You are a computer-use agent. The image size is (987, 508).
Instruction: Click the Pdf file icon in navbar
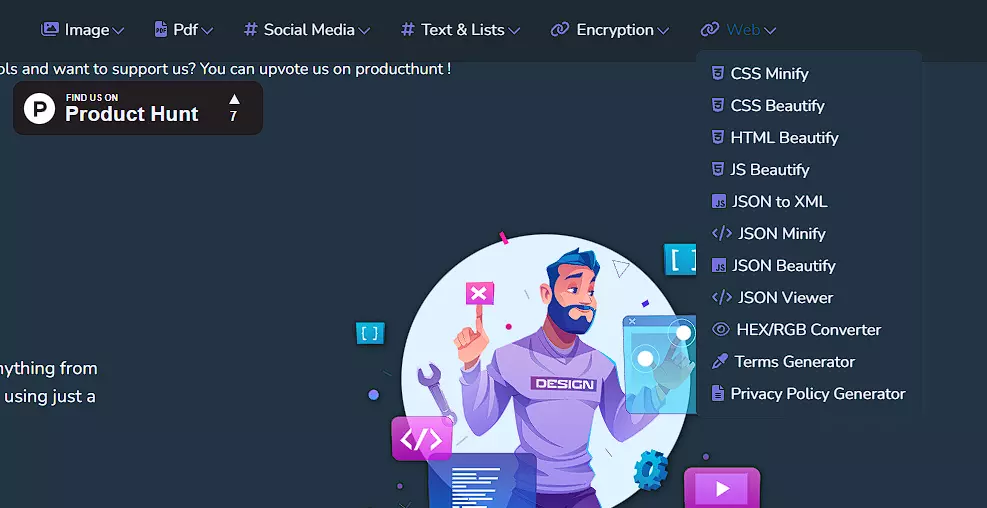pos(161,29)
